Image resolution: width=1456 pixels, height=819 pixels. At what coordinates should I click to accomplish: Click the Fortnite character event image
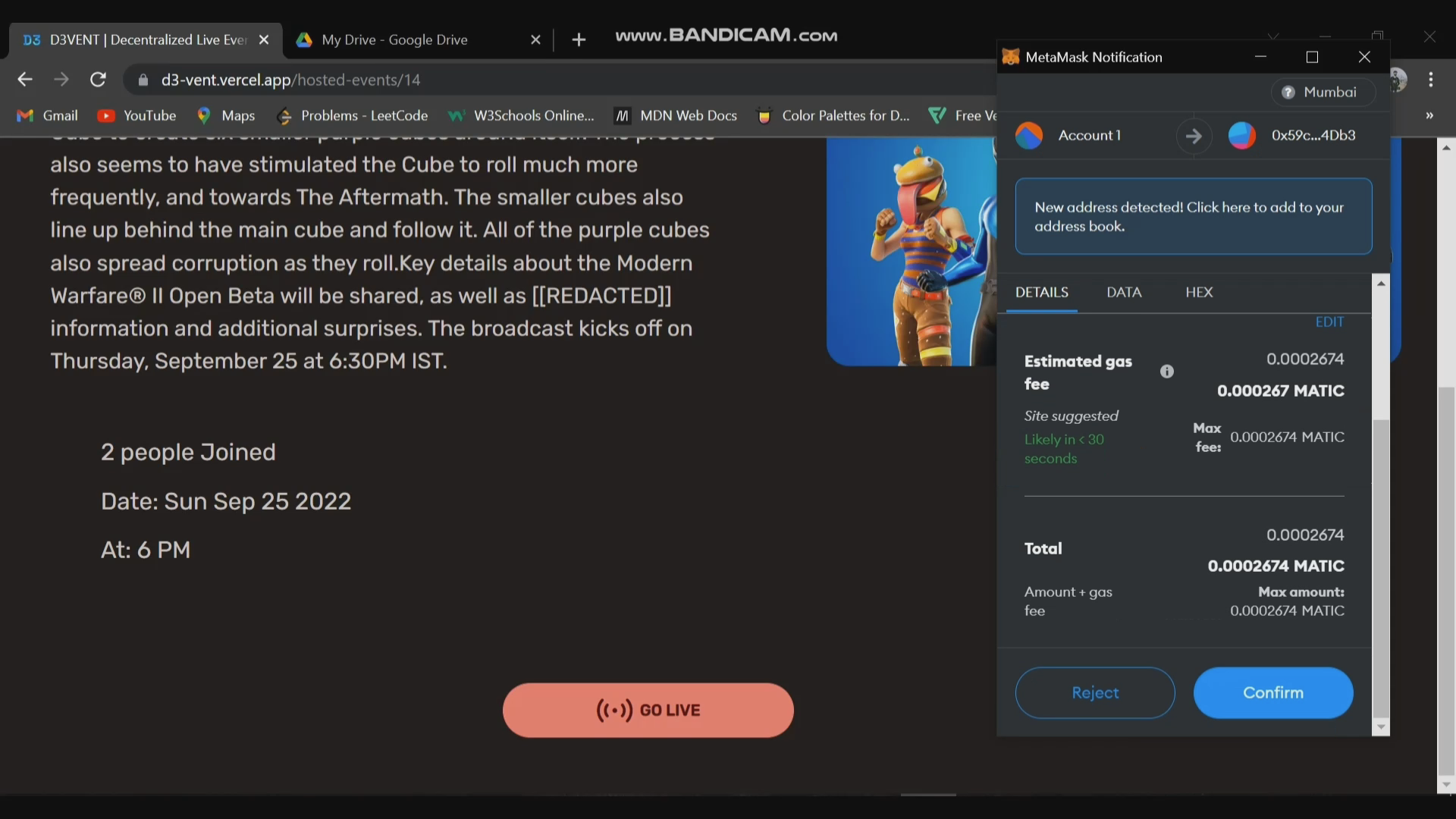click(x=912, y=252)
